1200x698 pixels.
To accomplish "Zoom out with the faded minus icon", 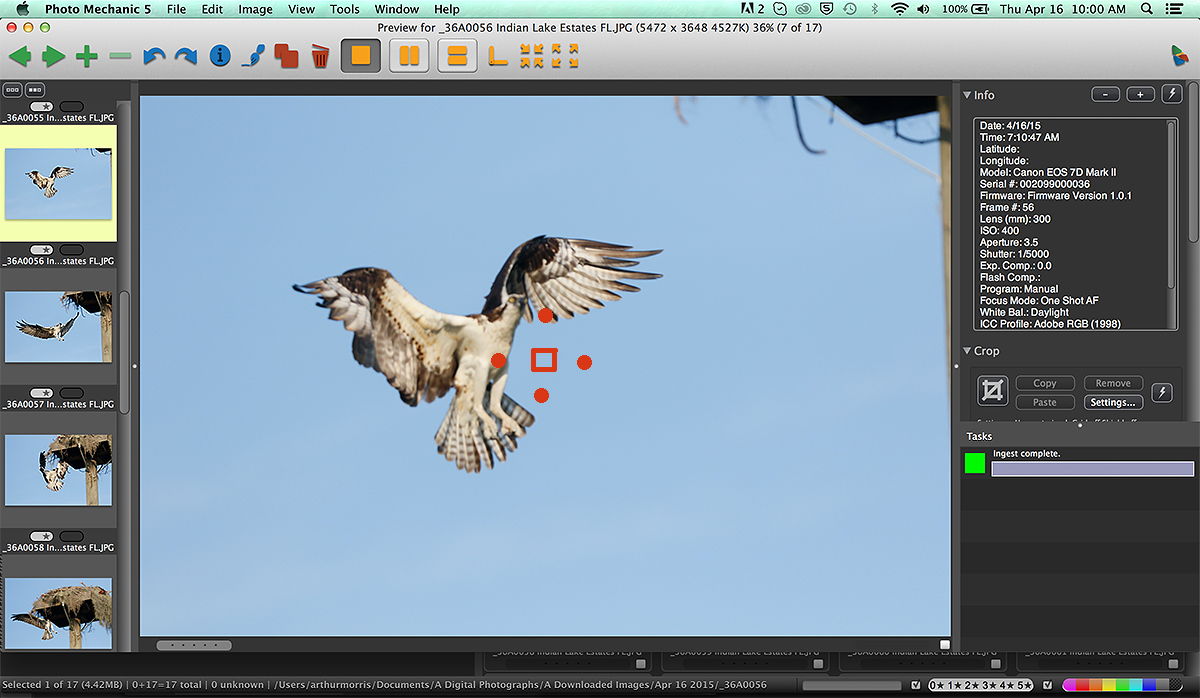I will coord(120,56).
